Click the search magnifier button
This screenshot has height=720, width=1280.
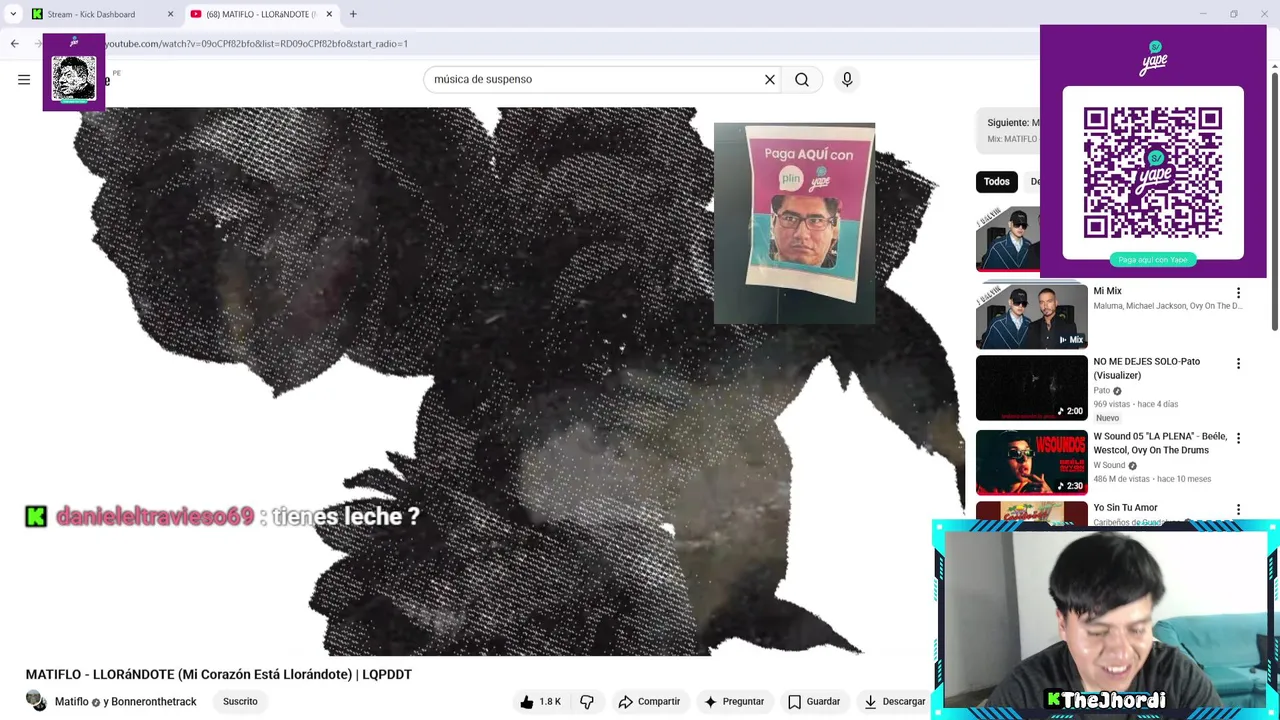click(802, 79)
